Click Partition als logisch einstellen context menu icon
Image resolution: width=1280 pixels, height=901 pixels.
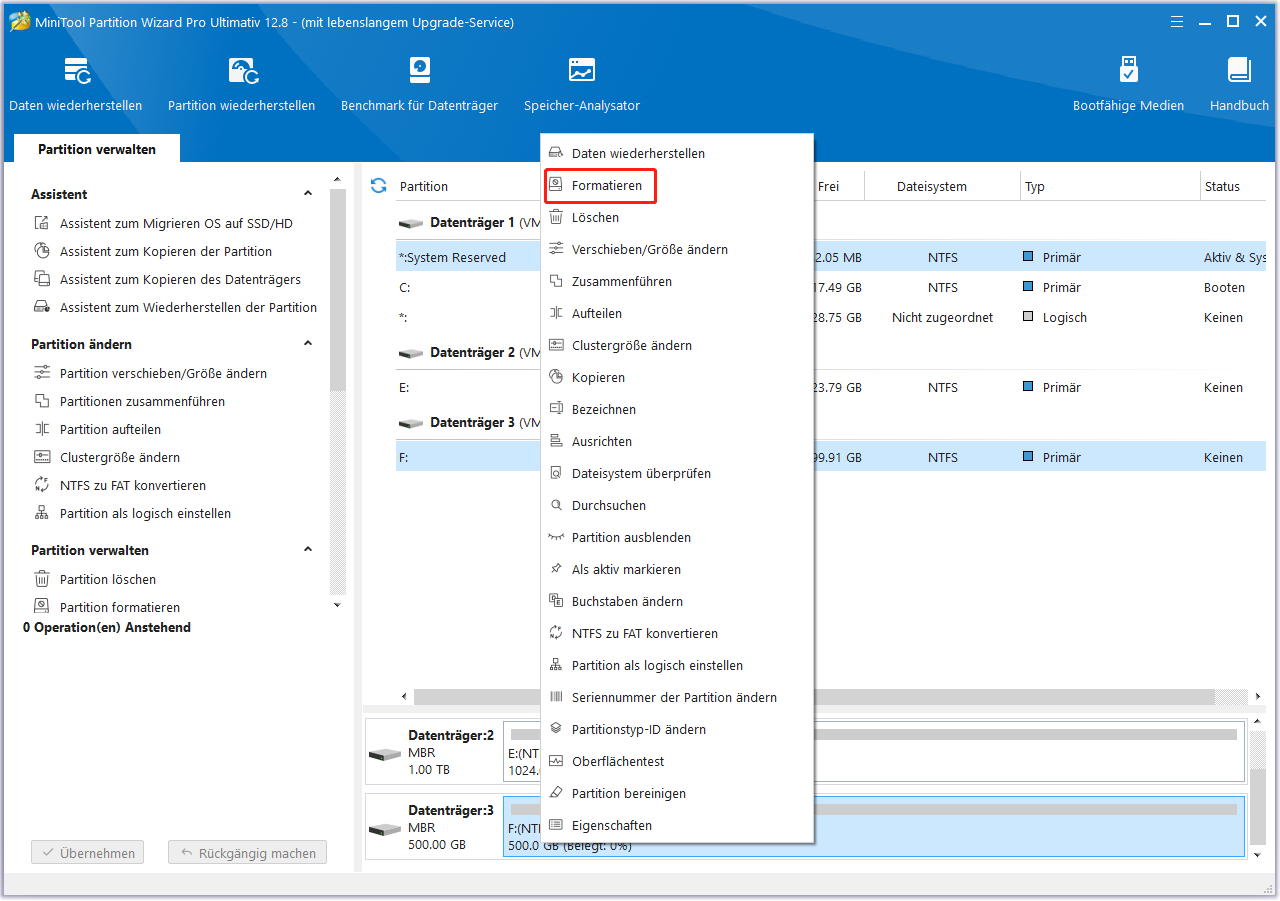click(x=556, y=666)
